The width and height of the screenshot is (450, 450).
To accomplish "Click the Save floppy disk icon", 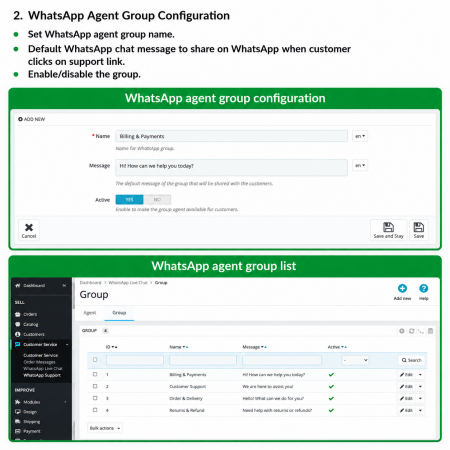I will 419,227.
